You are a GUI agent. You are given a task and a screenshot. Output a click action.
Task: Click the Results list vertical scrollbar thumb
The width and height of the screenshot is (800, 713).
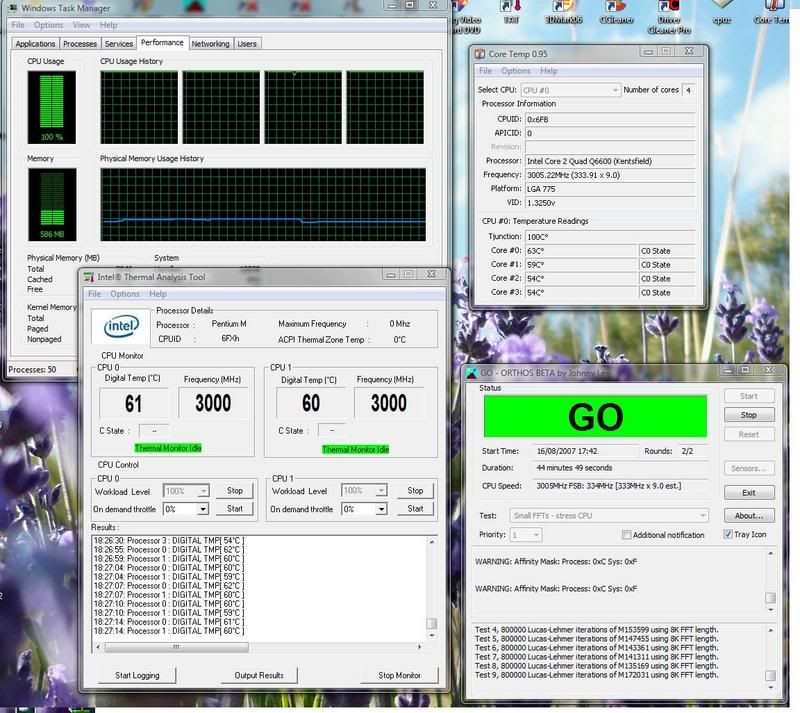[432, 624]
